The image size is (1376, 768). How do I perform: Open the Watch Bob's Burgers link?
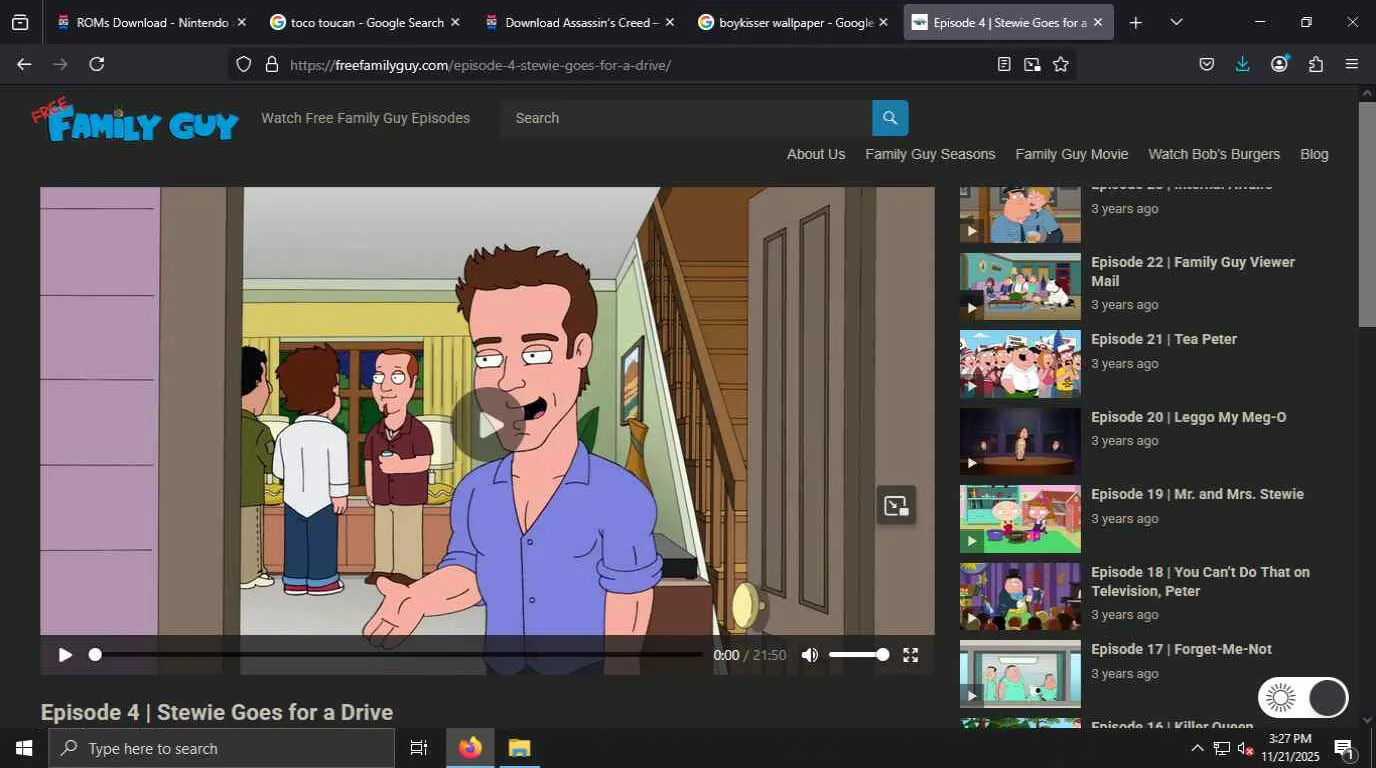tap(1214, 154)
